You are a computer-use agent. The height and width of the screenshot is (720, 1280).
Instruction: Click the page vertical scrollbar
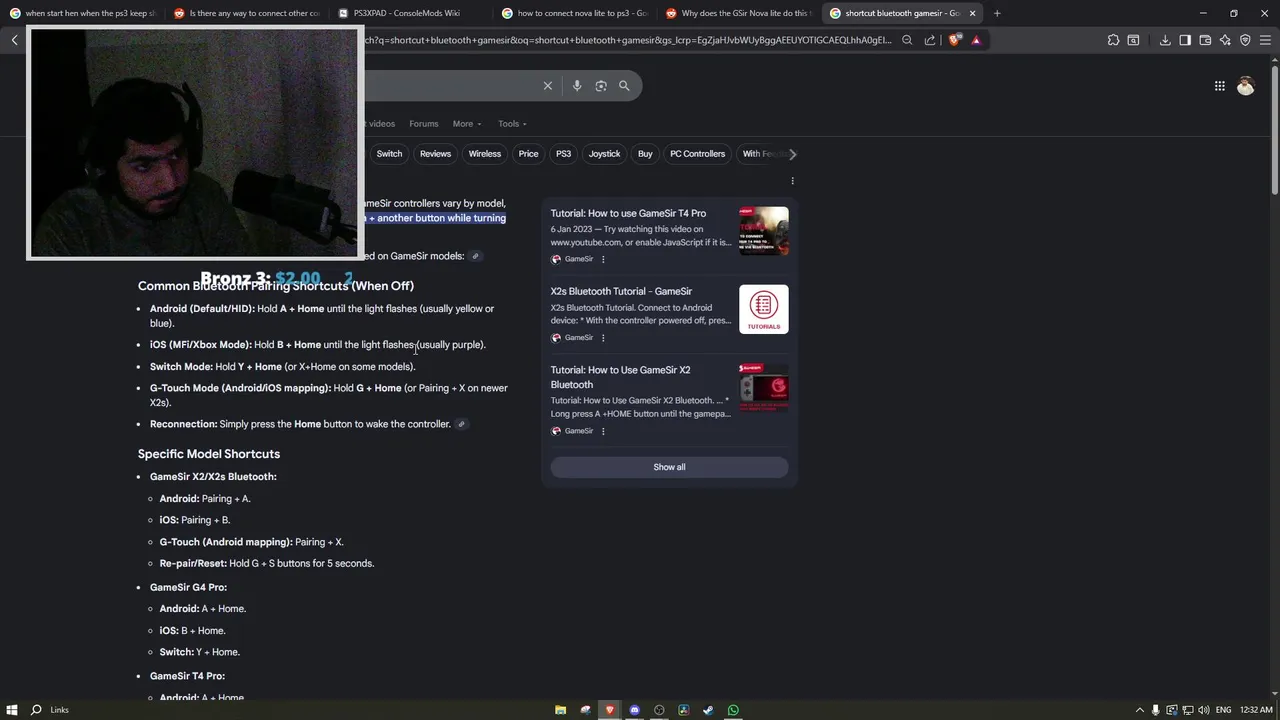tap(1274, 130)
